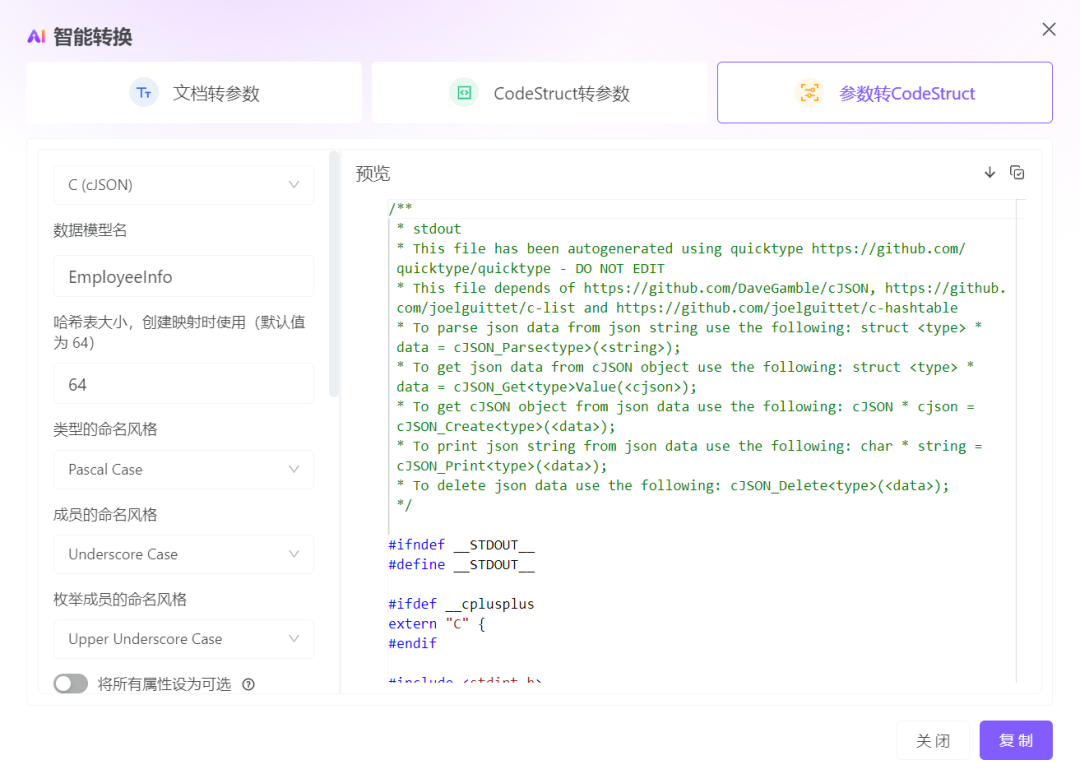Screen dimensions: 1080x774
Task: Switch to the 文档转参数 tab
Action: click(x=193, y=92)
